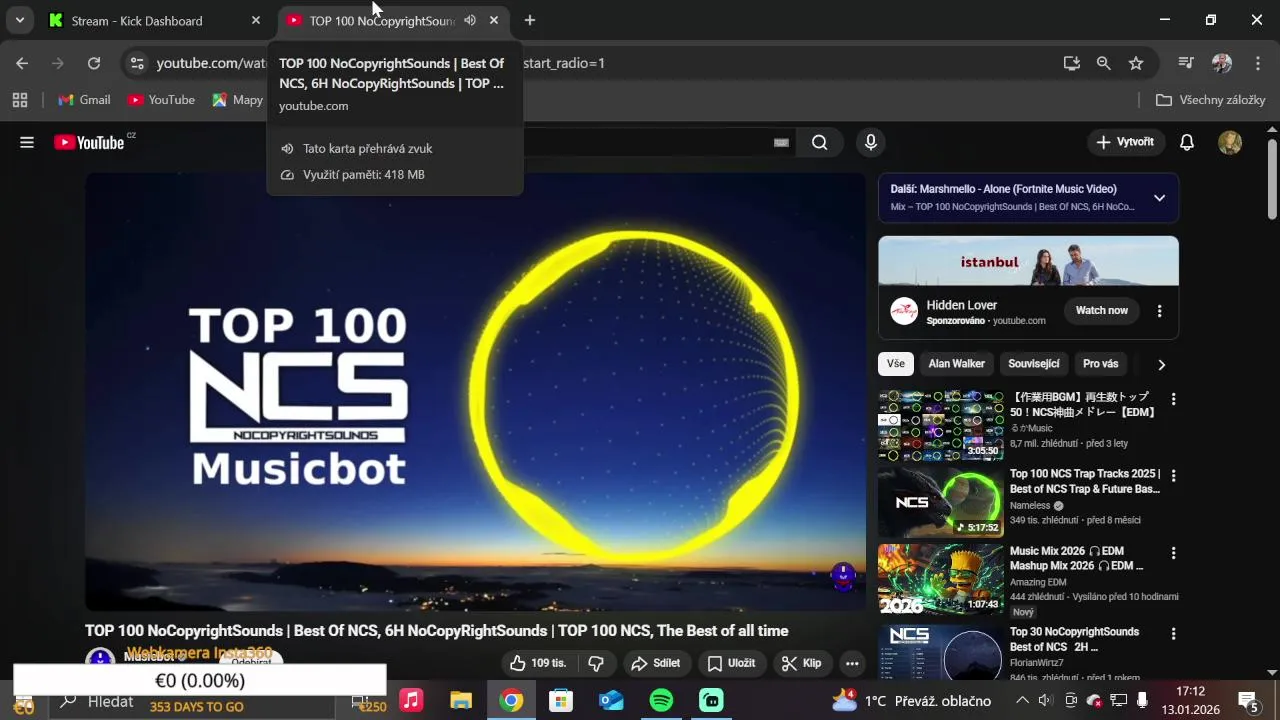Viewport: 1280px width, 720px height.
Task: Start voice search with the microphone
Action: [x=871, y=142]
